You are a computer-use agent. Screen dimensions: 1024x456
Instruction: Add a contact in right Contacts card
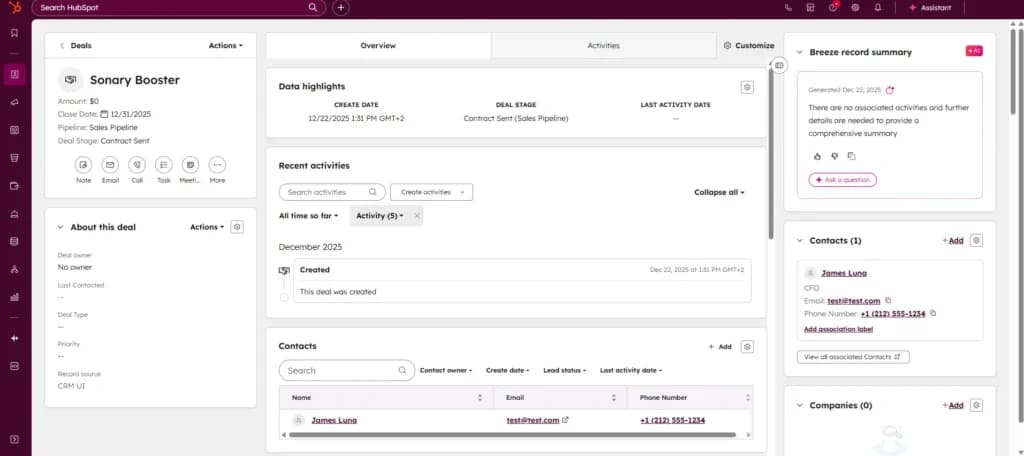point(953,240)
